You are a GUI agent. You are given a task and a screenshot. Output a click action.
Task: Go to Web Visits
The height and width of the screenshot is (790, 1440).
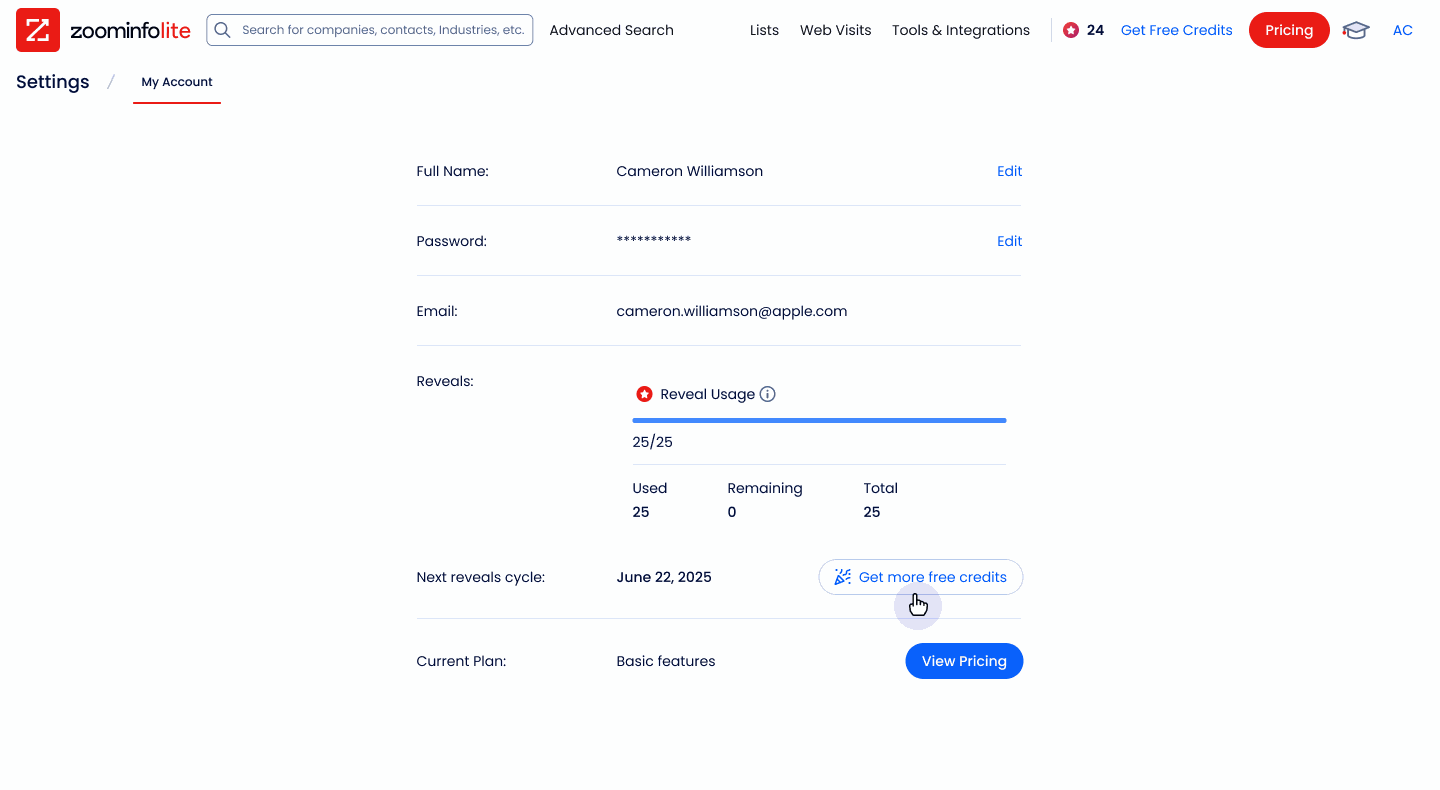(x=836, y=30)
